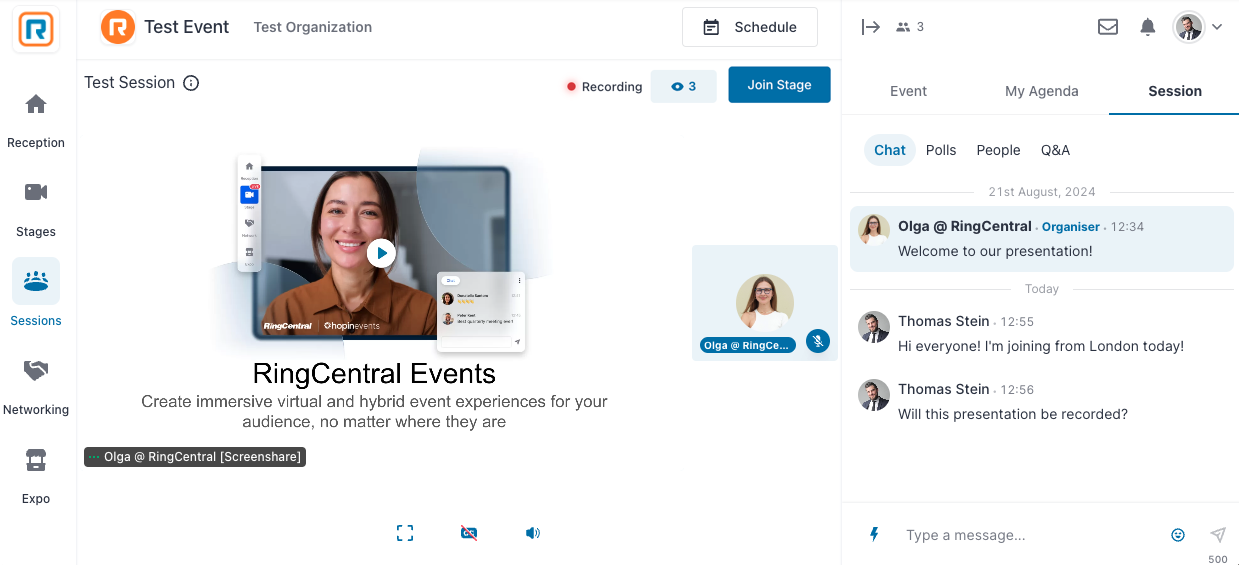Open notifications bell icon
The height and width of the screenshot is (565, 1239).
point(1148,27)
